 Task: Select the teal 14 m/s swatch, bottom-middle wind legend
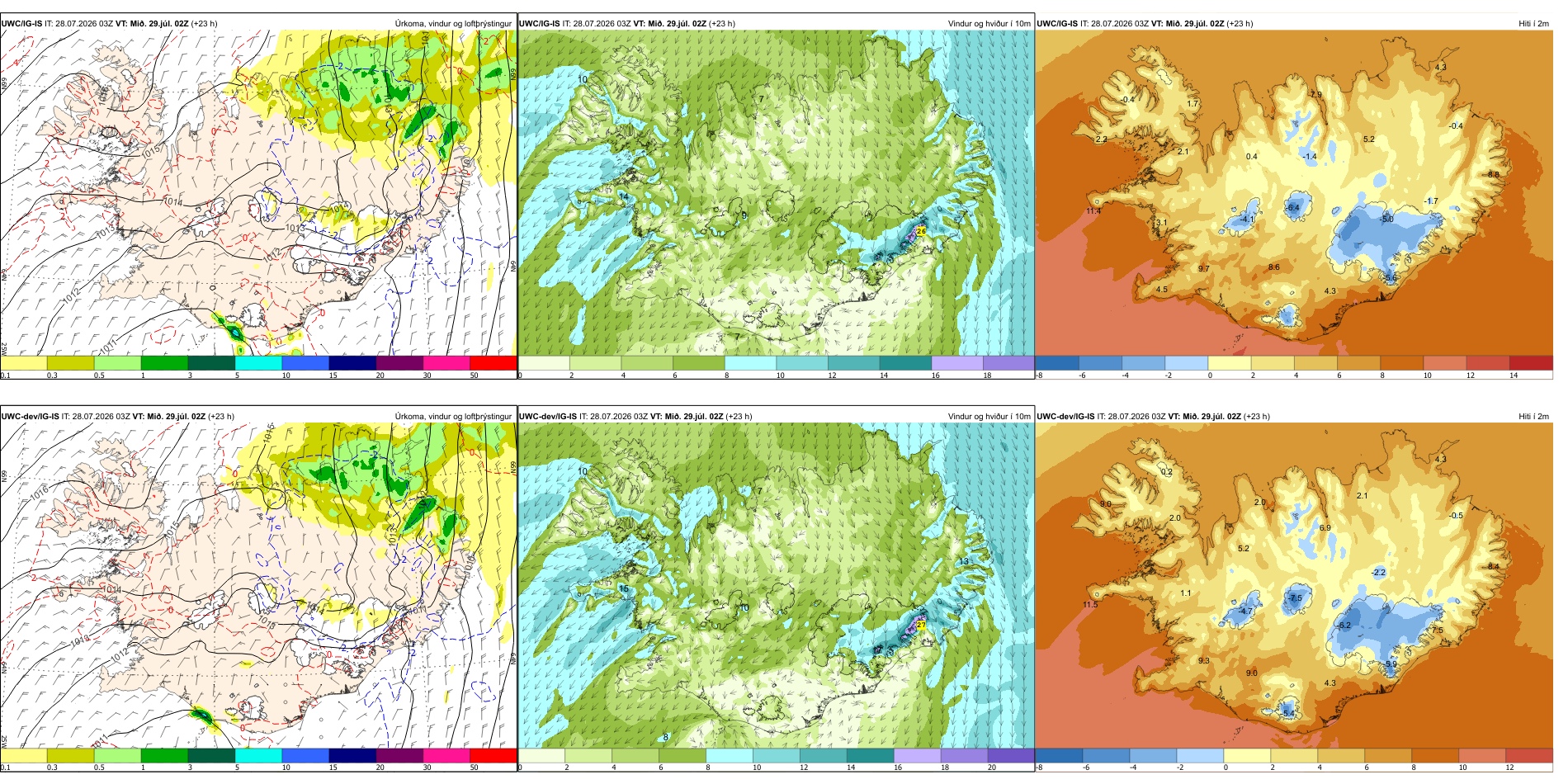coord(870,755)
